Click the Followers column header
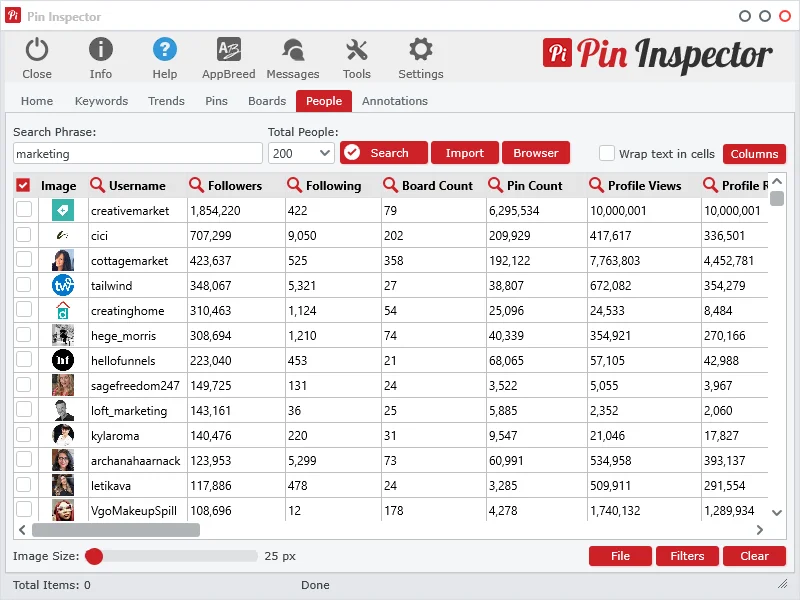Screen dimensions: 800x600 coord(235,185)
